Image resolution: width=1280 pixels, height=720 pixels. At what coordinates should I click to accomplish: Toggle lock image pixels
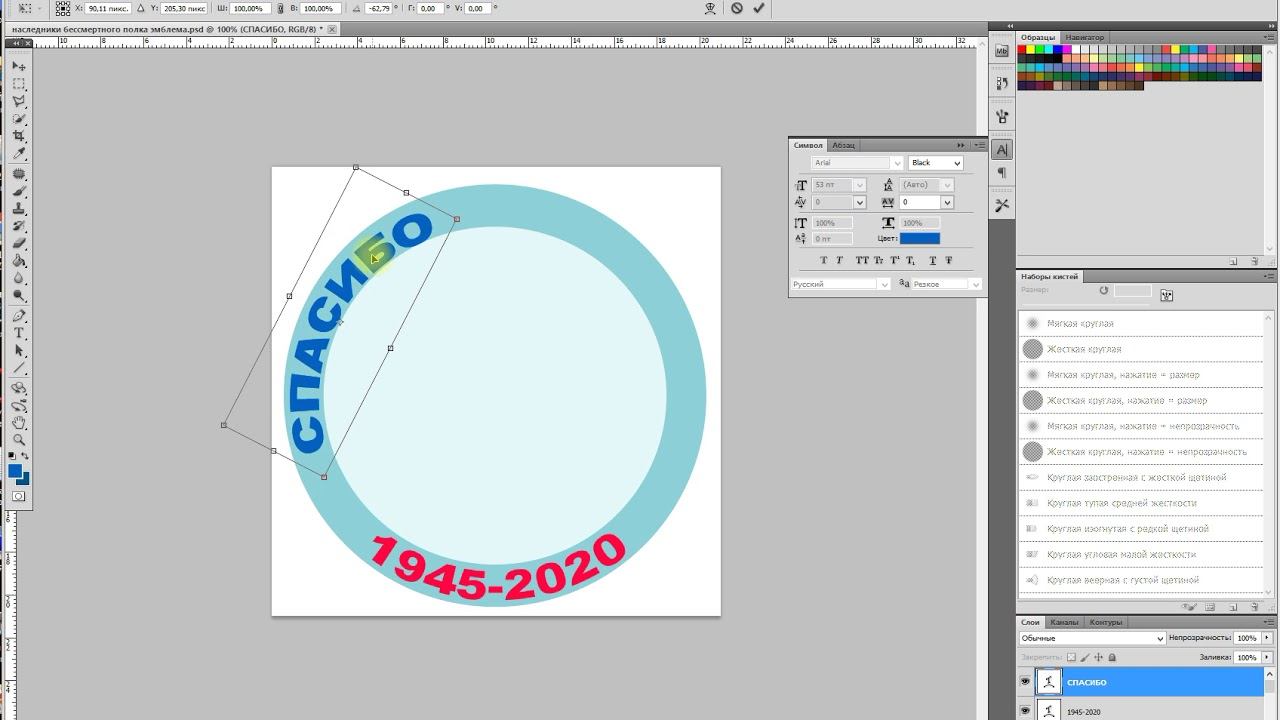coord(1085,657)
